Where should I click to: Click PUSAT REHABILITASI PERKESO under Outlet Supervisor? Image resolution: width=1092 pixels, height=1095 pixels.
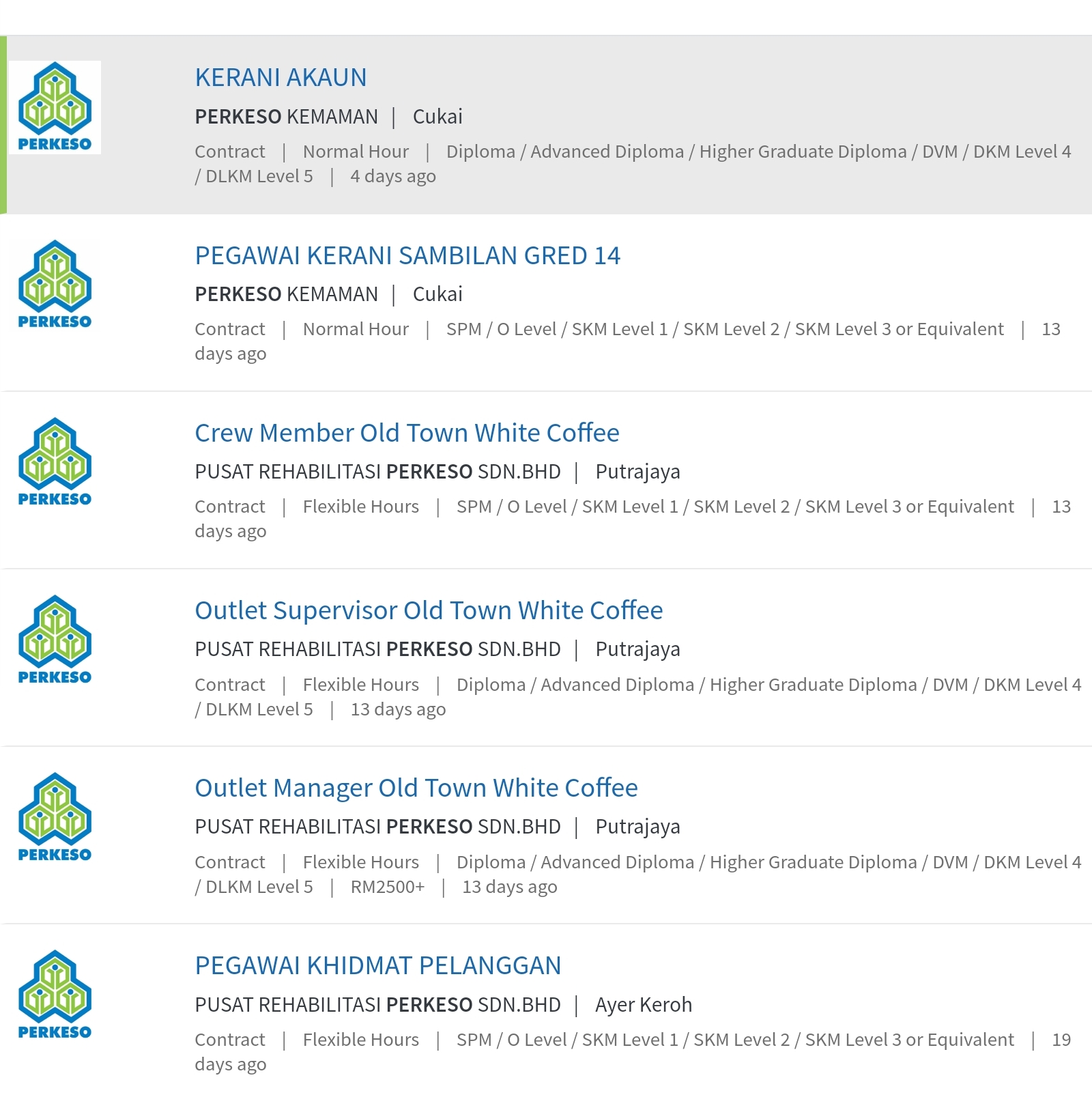pos(377,649)
